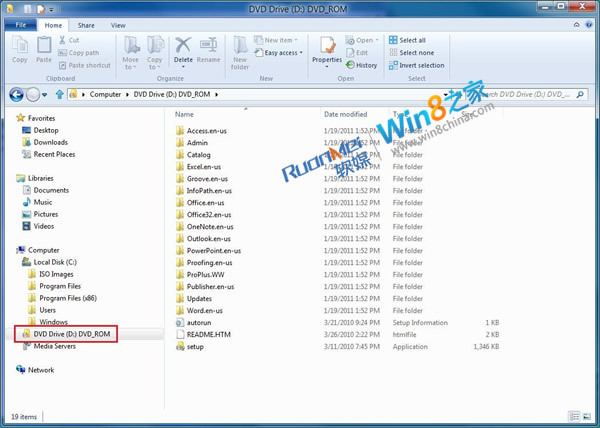Switch to the Home ribbon tab
Viewport: 600px width, 428px height.
point(53,25)
